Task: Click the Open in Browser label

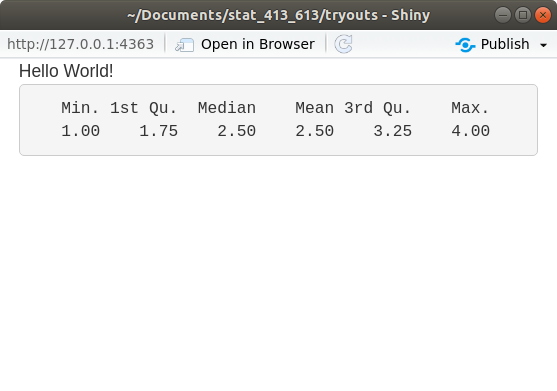Action: [x=258, y=44]
